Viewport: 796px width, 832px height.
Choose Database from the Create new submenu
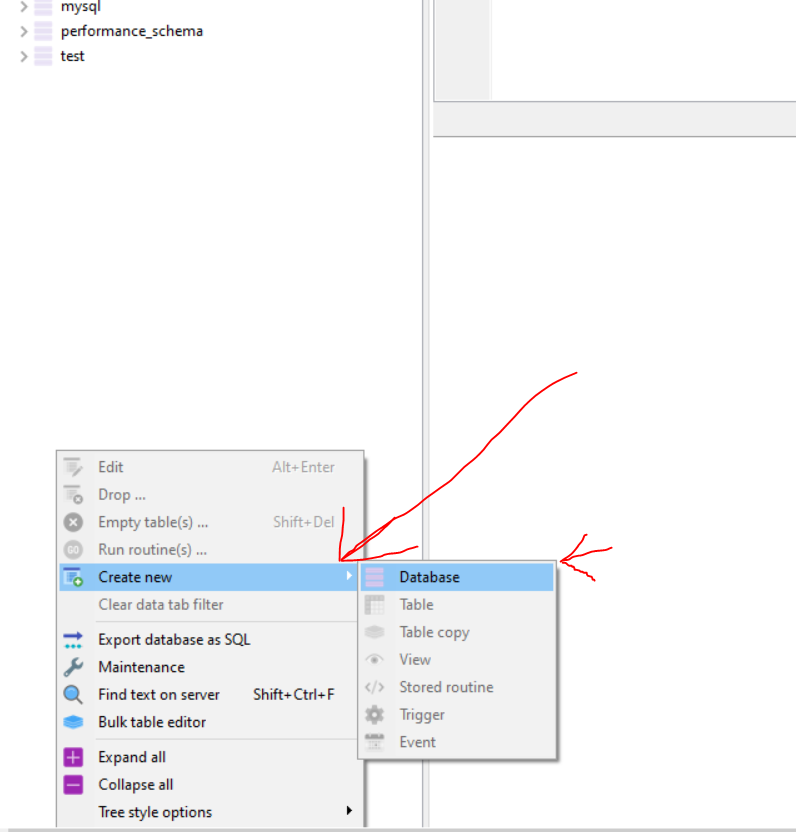click(x=429, y=577)
